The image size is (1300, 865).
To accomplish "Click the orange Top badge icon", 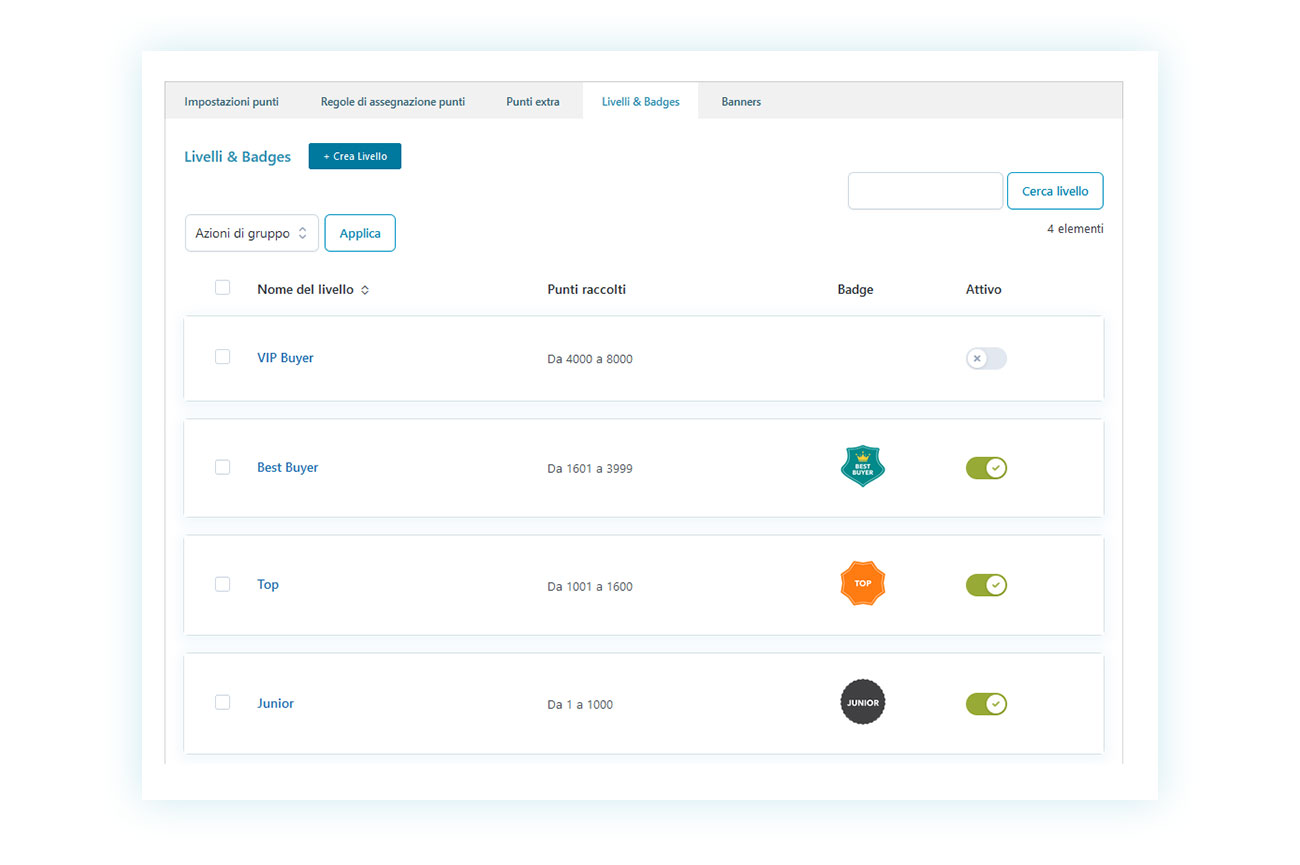I will 862,583.
